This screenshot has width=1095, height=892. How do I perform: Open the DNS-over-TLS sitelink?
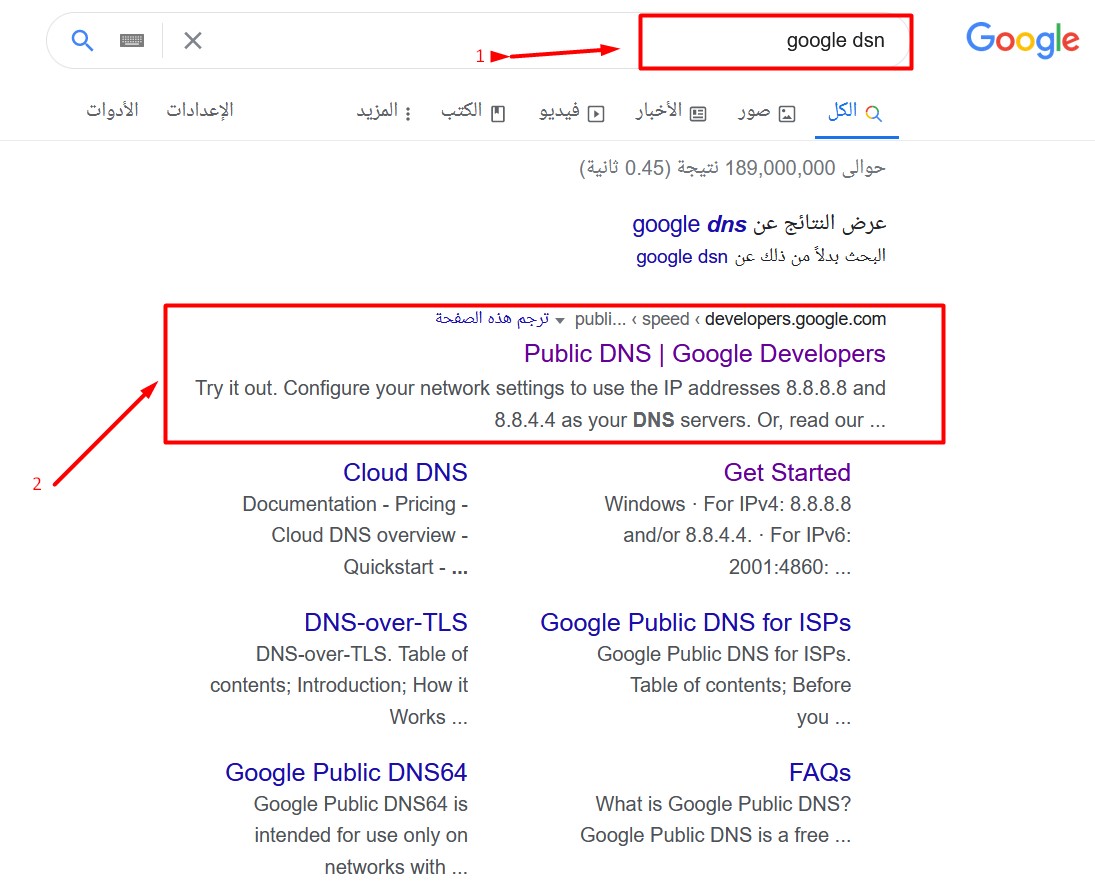(385, 622)
